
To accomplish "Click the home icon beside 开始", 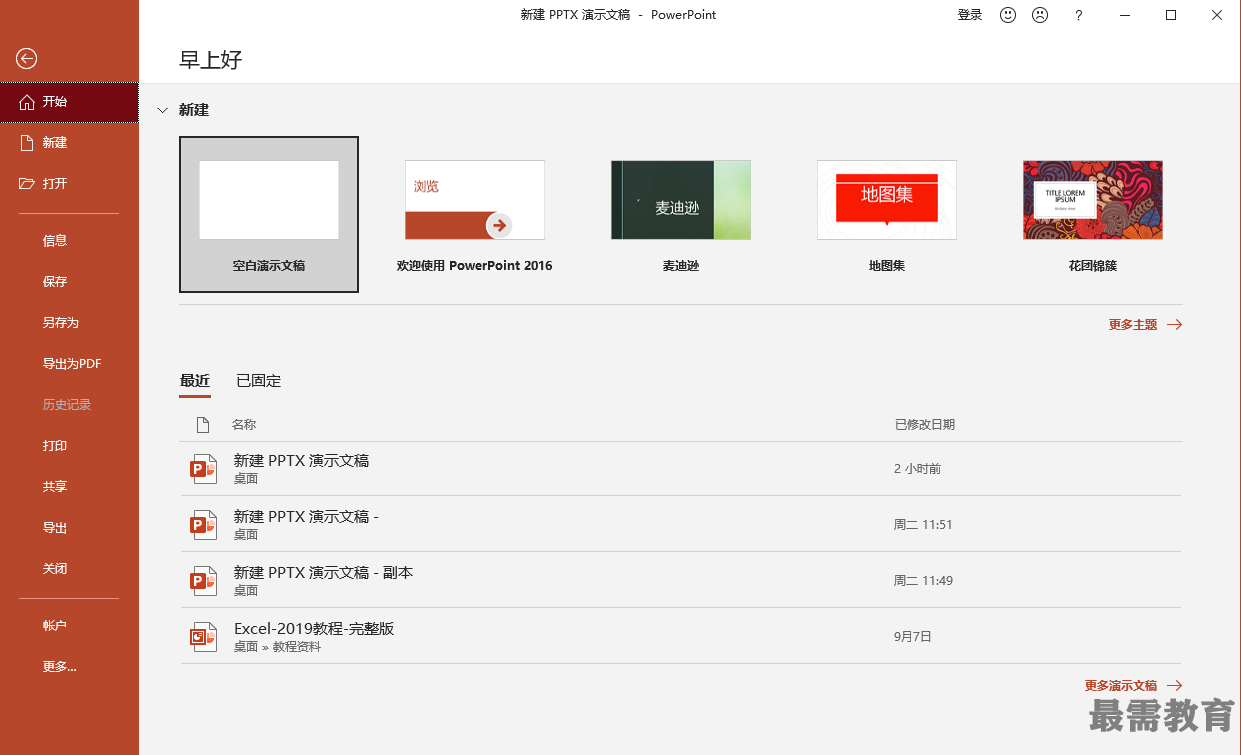I will tap(27, 102).
